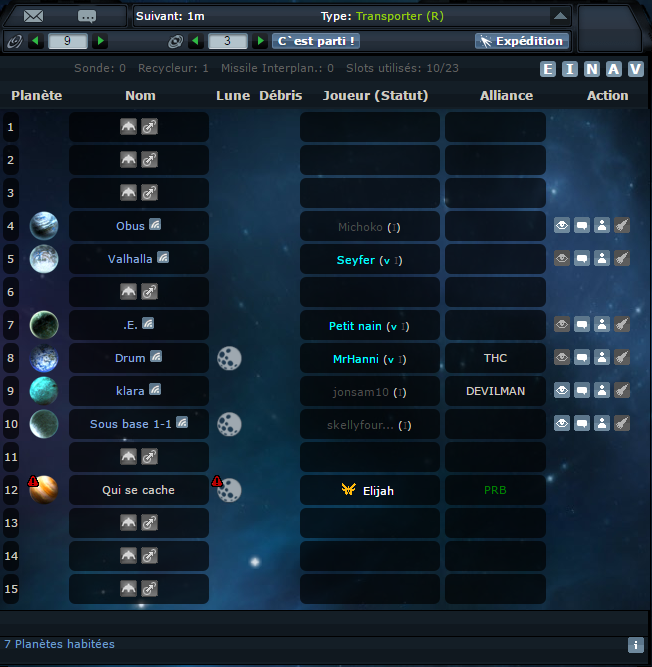The height and width of the screenshot is (667, 652).
Task: Send buddy request to Petit nain
Action: [602, 324]
